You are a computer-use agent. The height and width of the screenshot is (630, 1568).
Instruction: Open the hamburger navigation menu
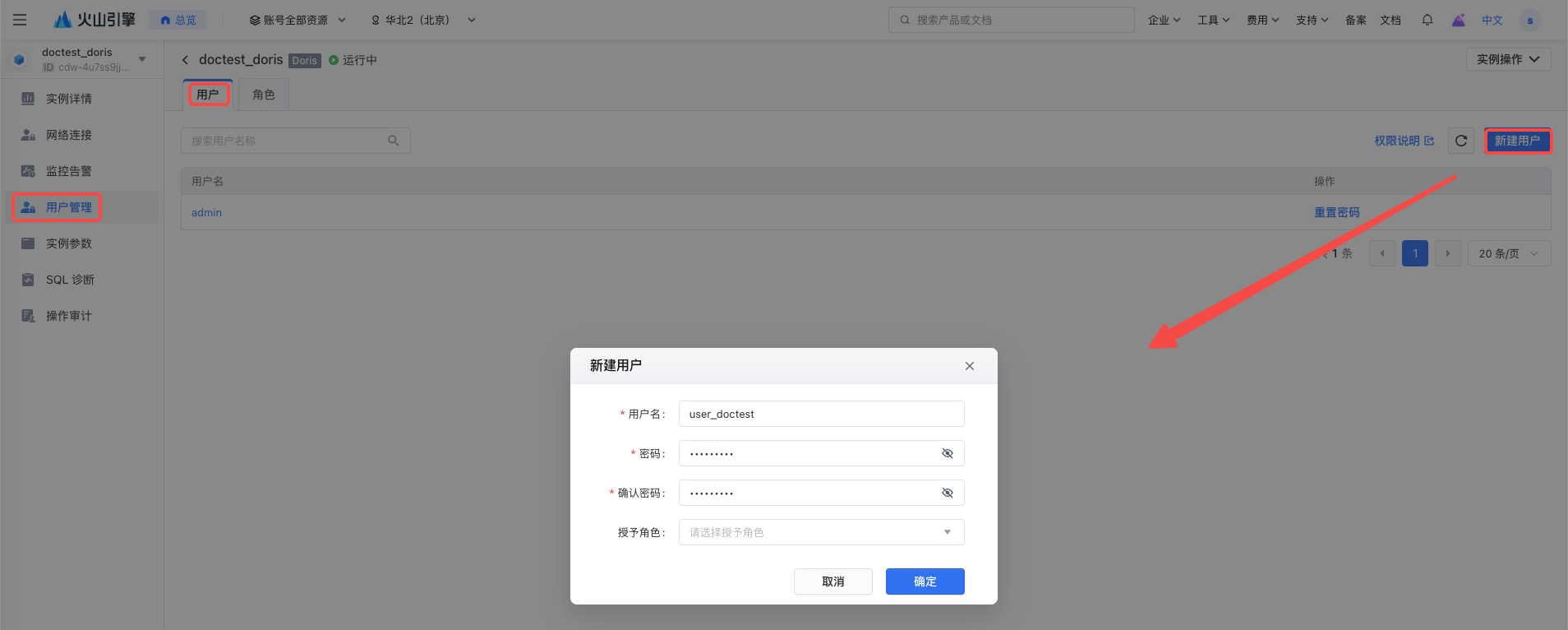point(20,20)
